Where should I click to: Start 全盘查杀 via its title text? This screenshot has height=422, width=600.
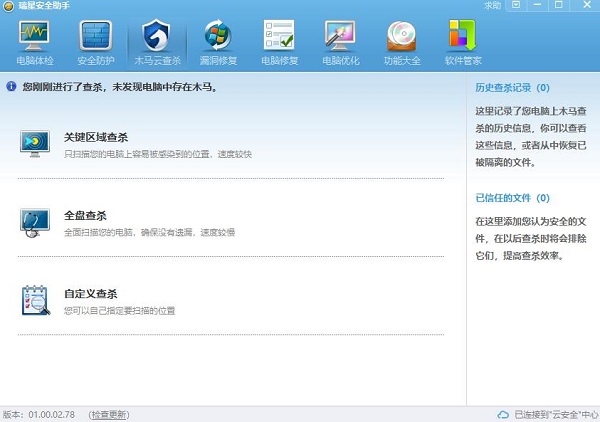[85, 215]
